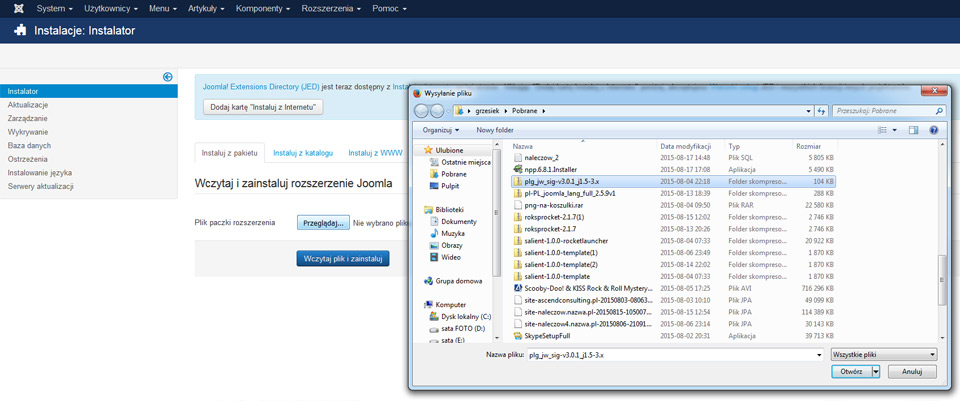Select the Instaluj z pakietu tab
Screen dimensions: 960x401
[x=230, y=153]
